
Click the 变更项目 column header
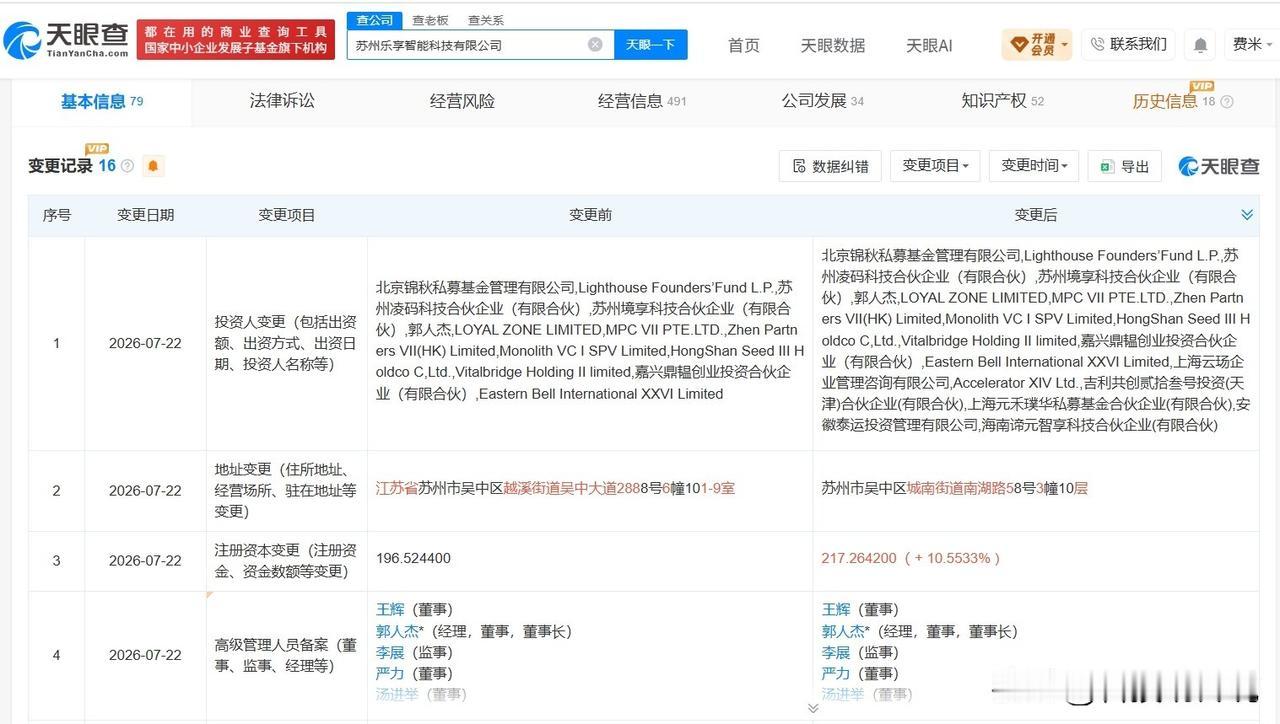(287, 215)
